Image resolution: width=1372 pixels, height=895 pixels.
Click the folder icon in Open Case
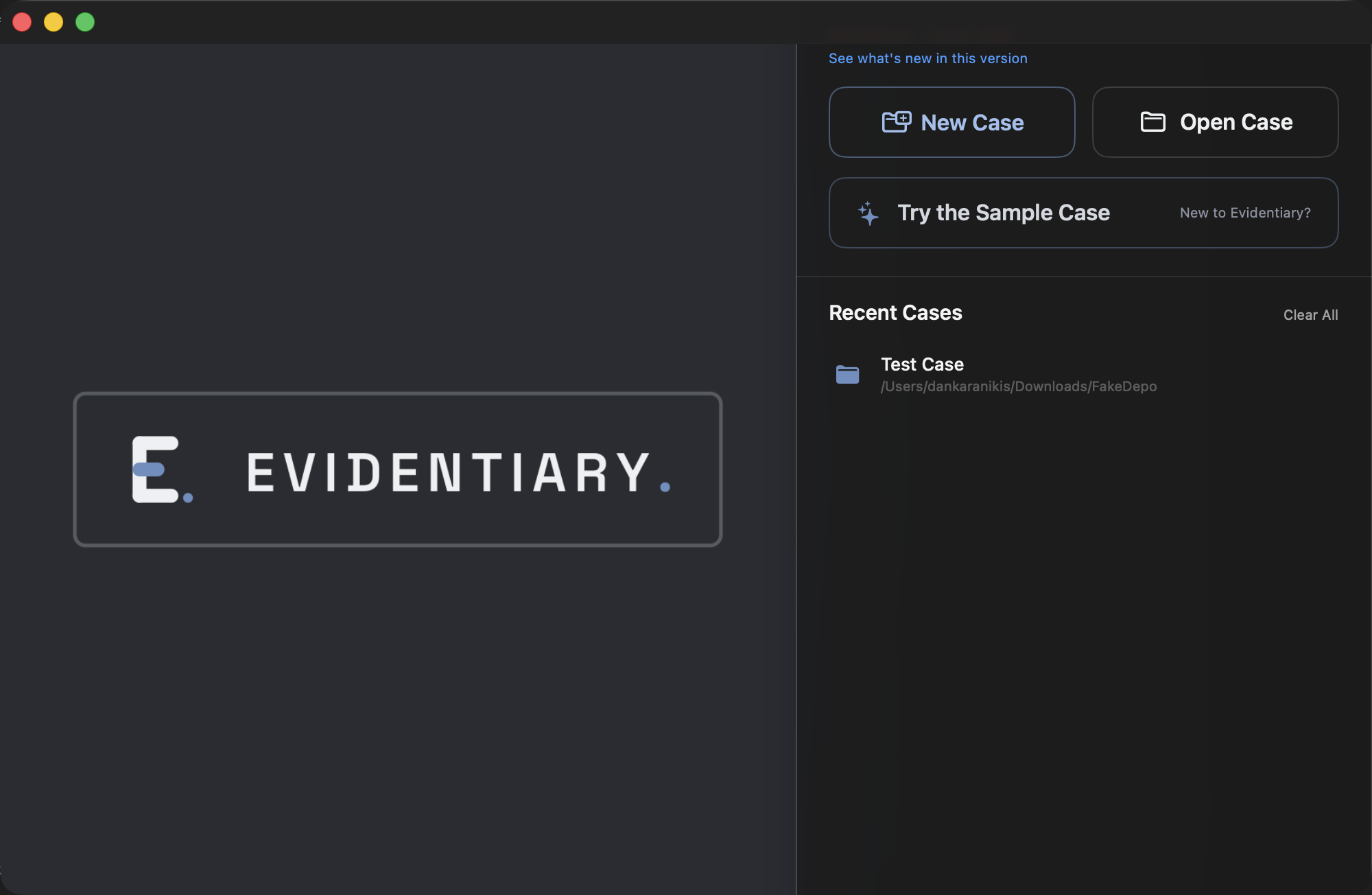[x=1152, y=121]
